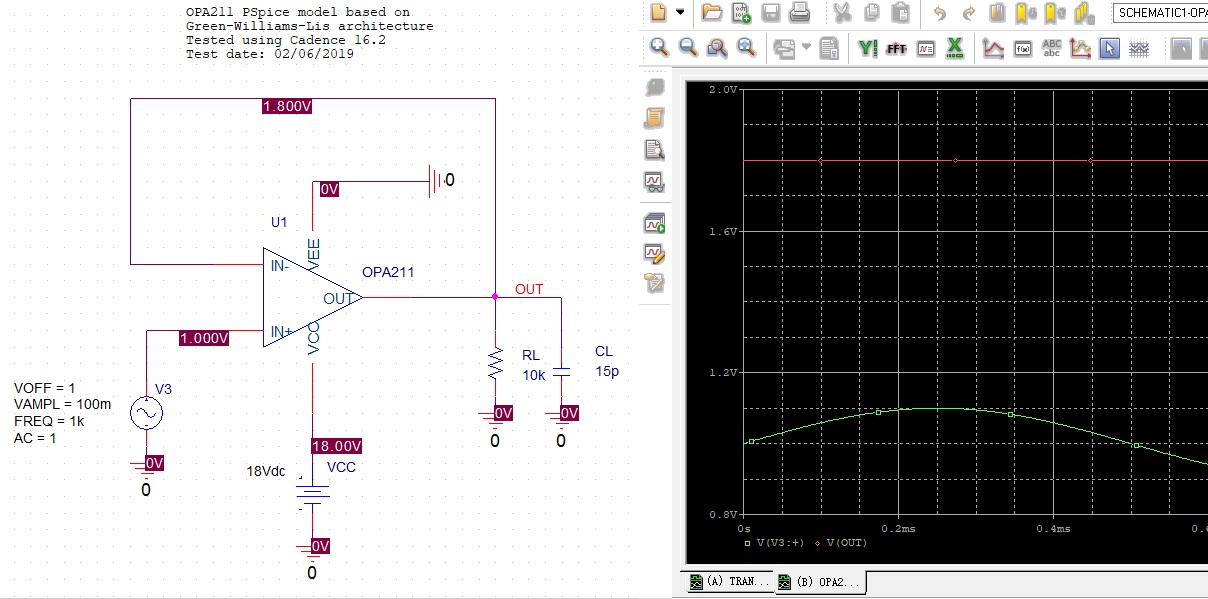This screenshot has height=599, width=1208.
Task: Redo the last action
Action: coord(968,13)
